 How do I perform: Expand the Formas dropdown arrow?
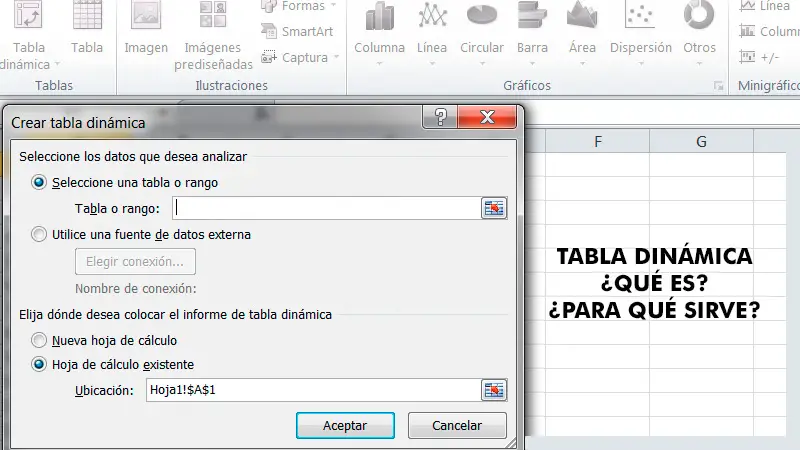coord(334,6)
